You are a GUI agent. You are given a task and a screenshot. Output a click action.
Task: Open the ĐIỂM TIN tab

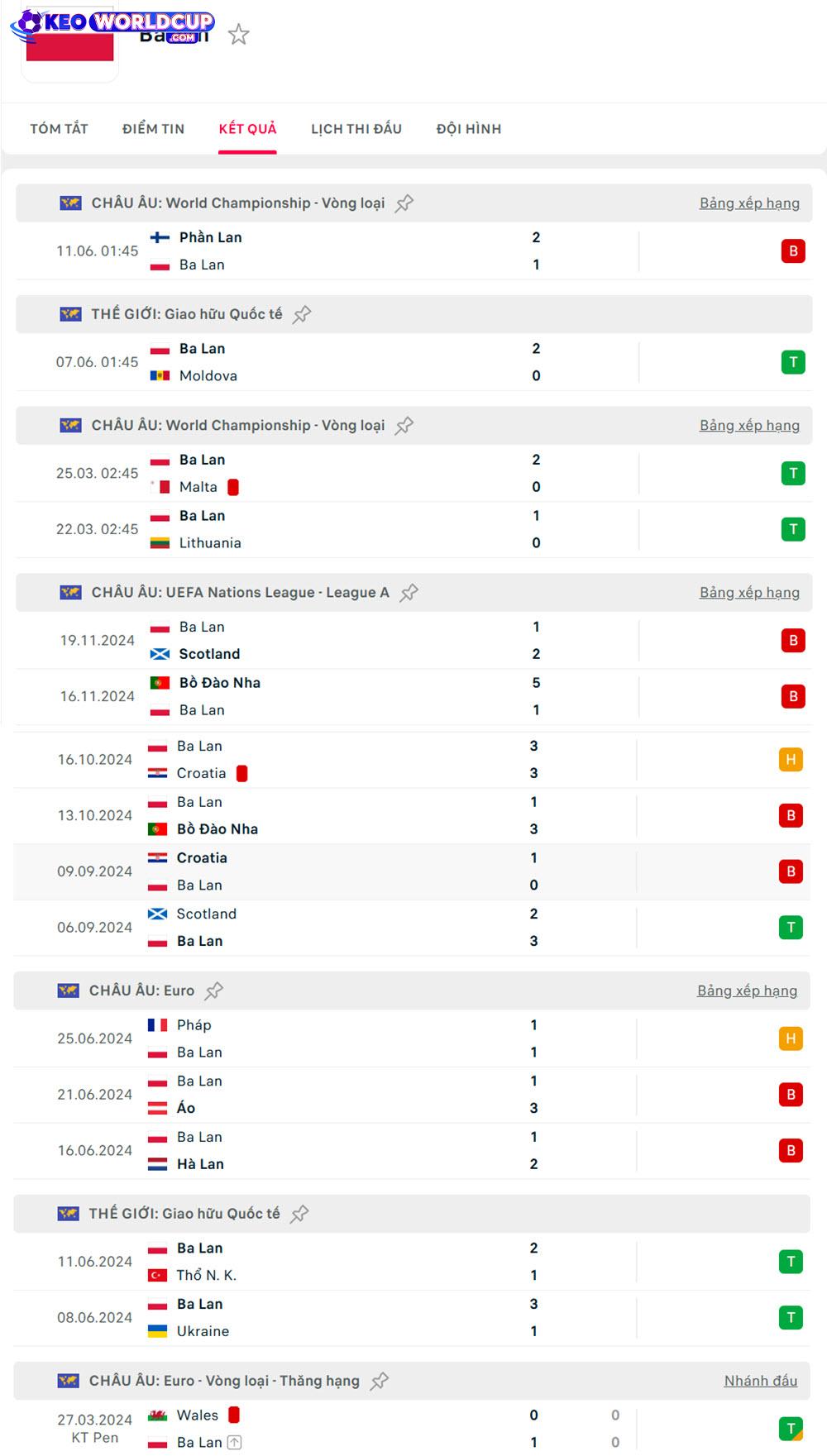click(153, 129)
